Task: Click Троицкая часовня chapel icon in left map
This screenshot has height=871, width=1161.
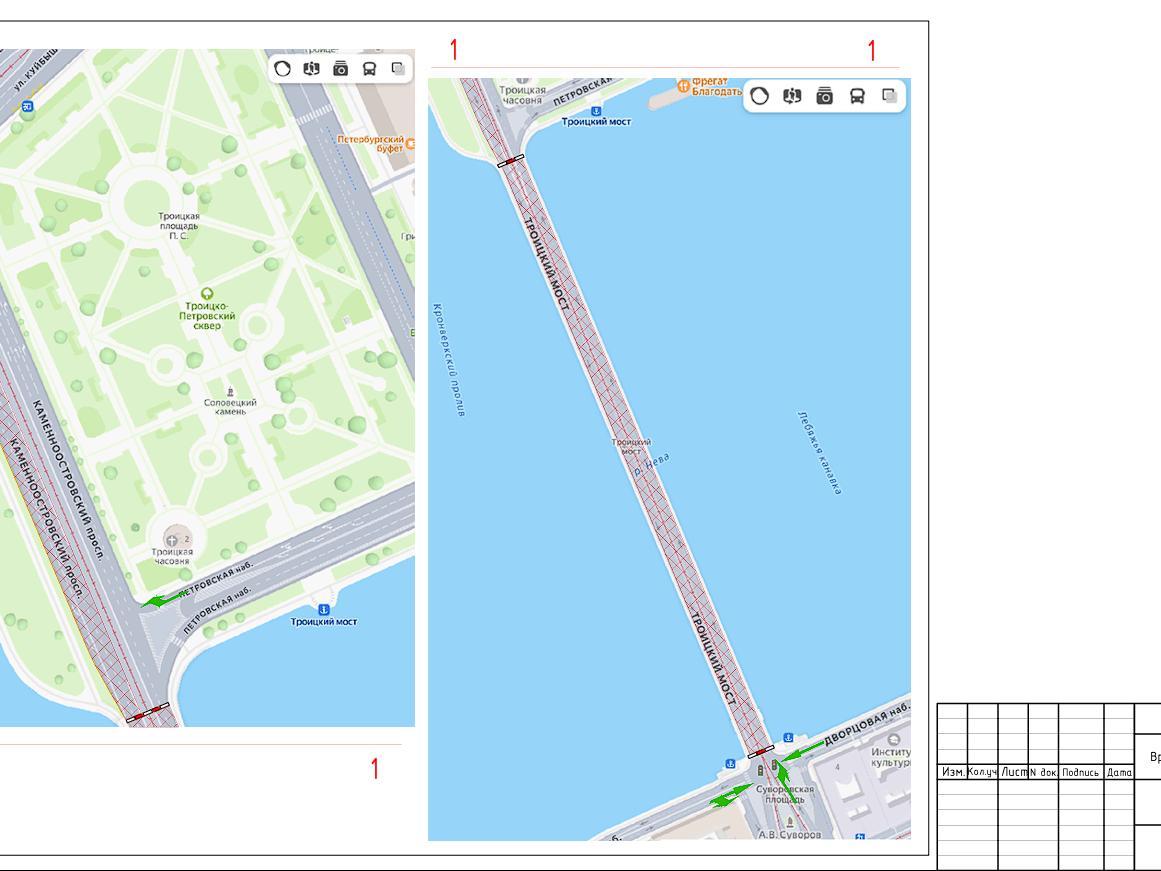Action: [x=171, y=539]
